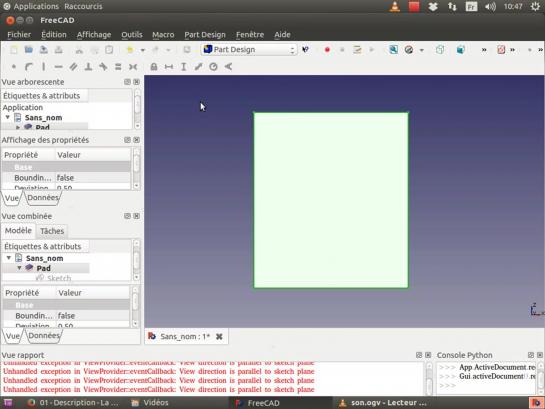Click the What's This help cursor icon
Screen dimensions: 545x409
click(x=306, y=50)
